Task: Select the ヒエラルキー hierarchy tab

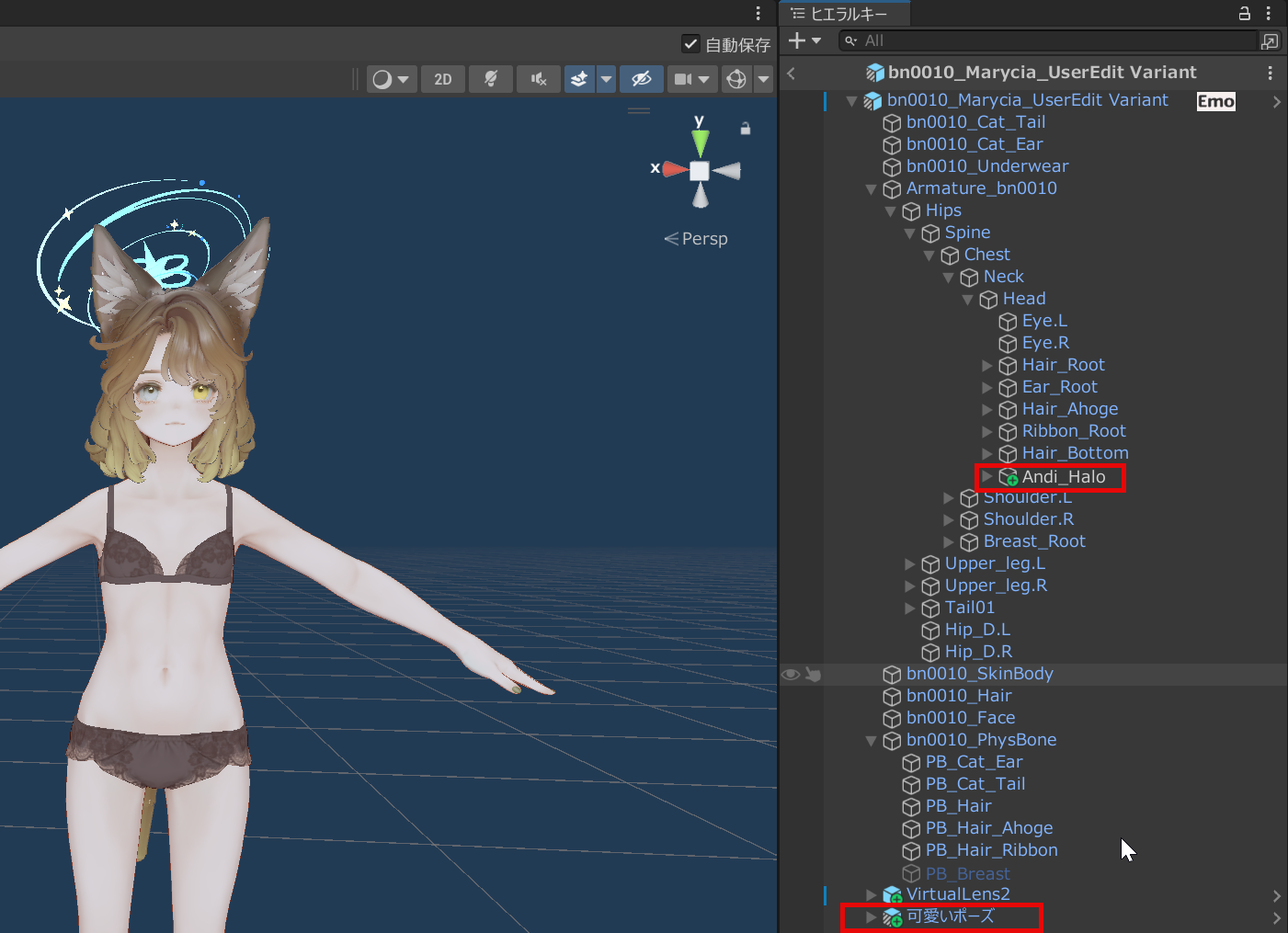Action: [x=844, y=13]
